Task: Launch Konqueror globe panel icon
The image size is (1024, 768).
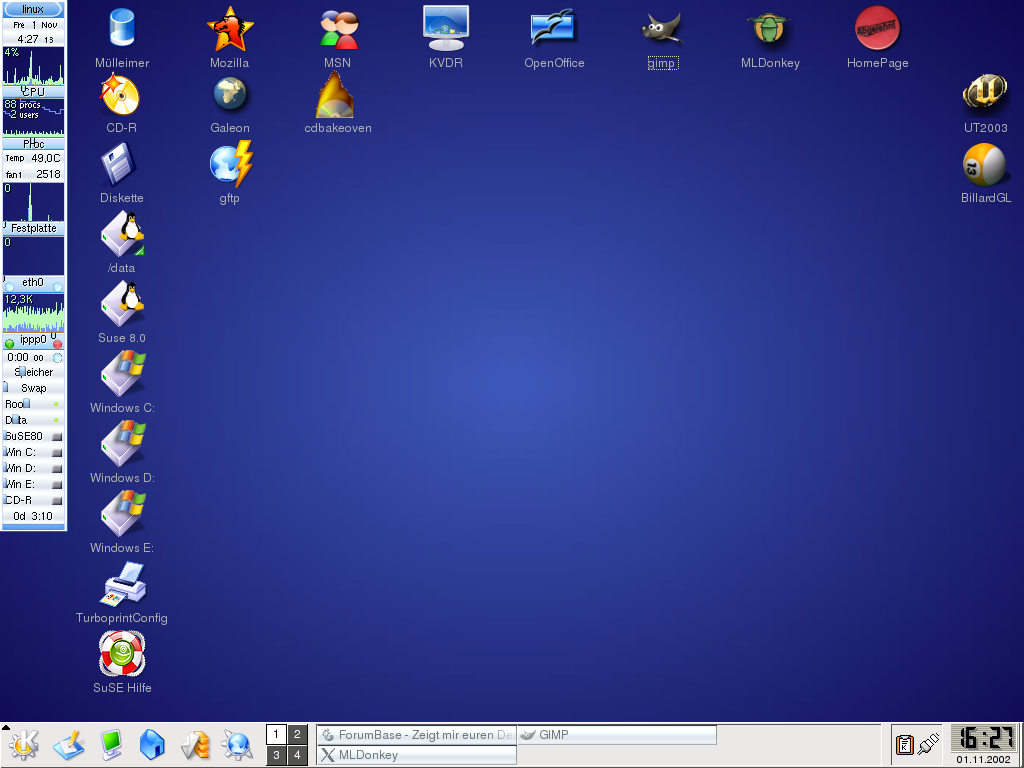Action: (x=237, y=744)
